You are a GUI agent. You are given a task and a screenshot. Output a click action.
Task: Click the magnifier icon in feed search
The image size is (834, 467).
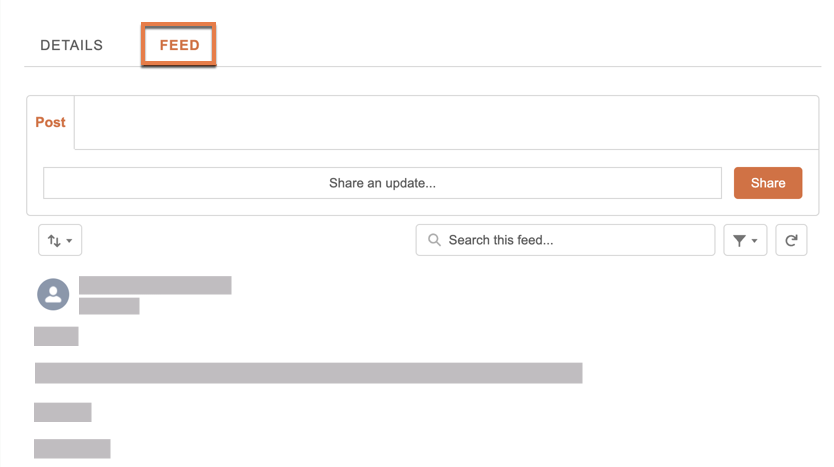click(435, 240)
